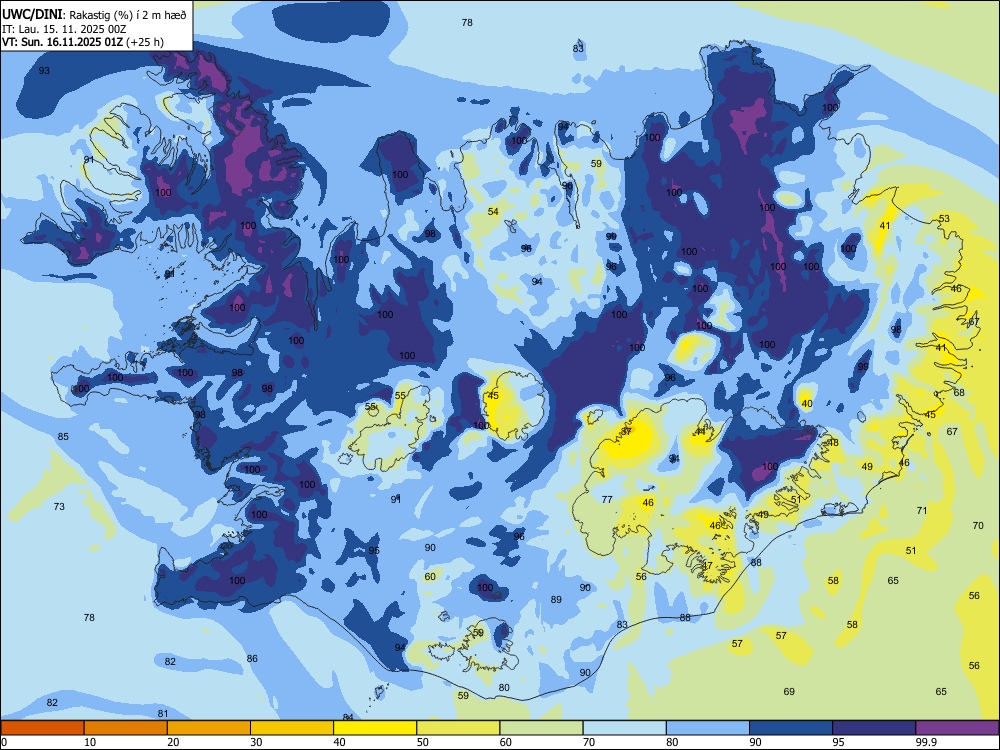
Task: Click the 30 legend scale label
Action: point(256,742)
